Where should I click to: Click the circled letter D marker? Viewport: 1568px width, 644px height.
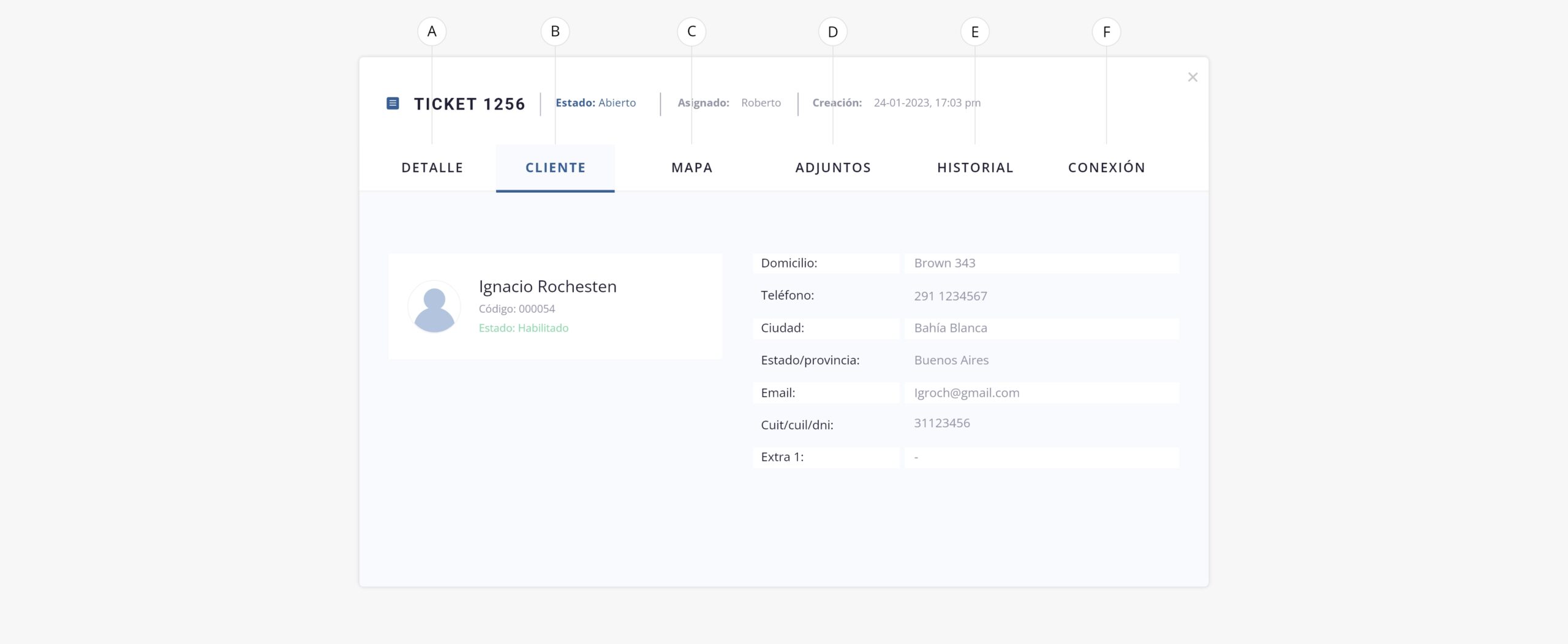[832, 32]
